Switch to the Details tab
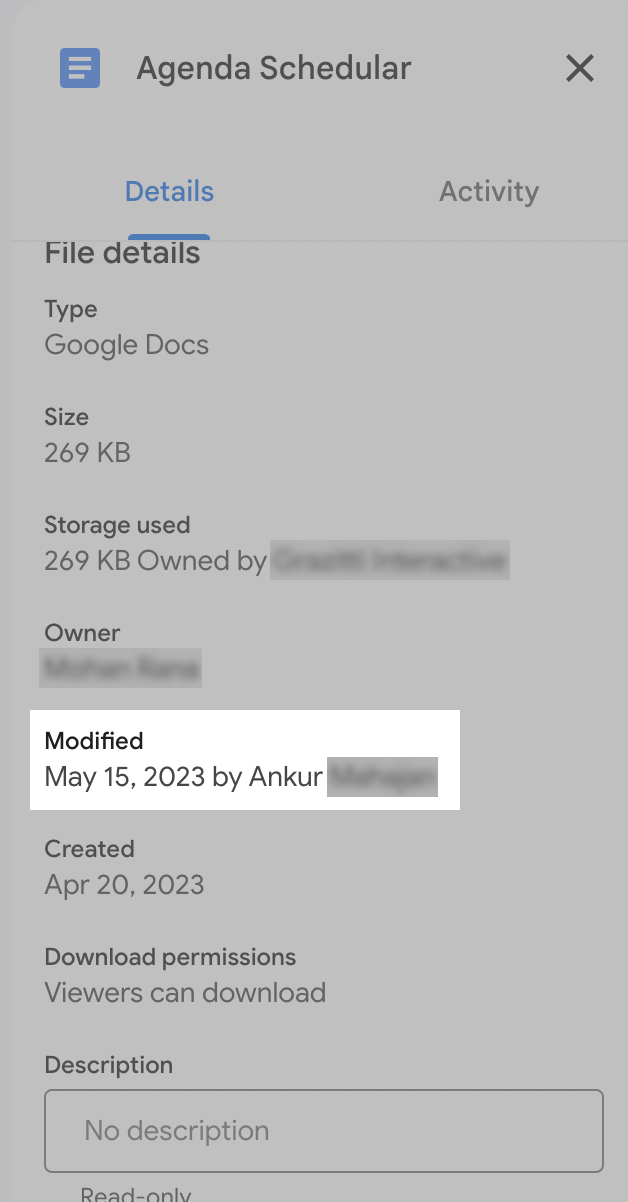This screenshot has width=628, height=1202. click(169, 192)
